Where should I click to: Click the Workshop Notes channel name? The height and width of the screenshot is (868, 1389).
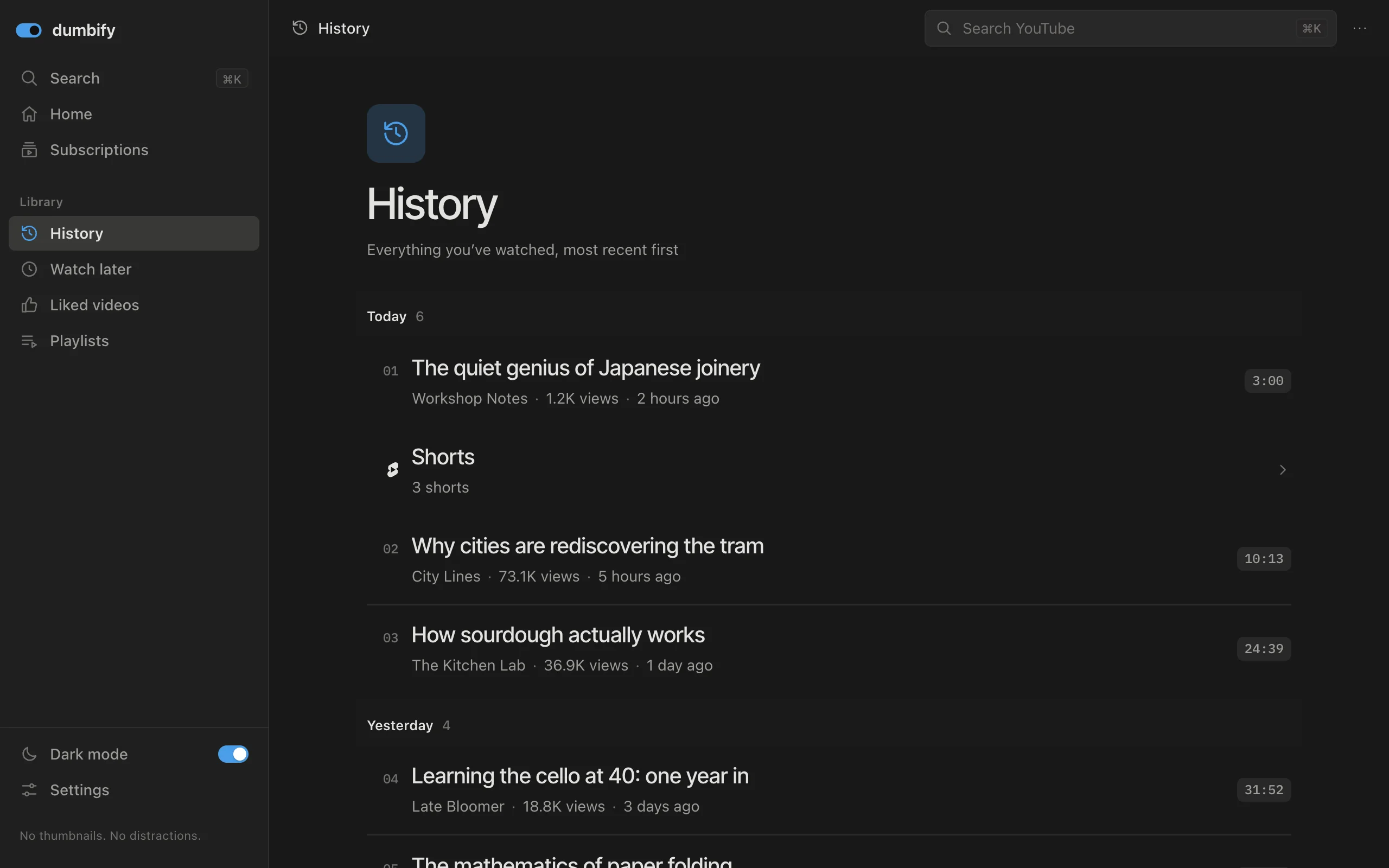tap(469, 398)
